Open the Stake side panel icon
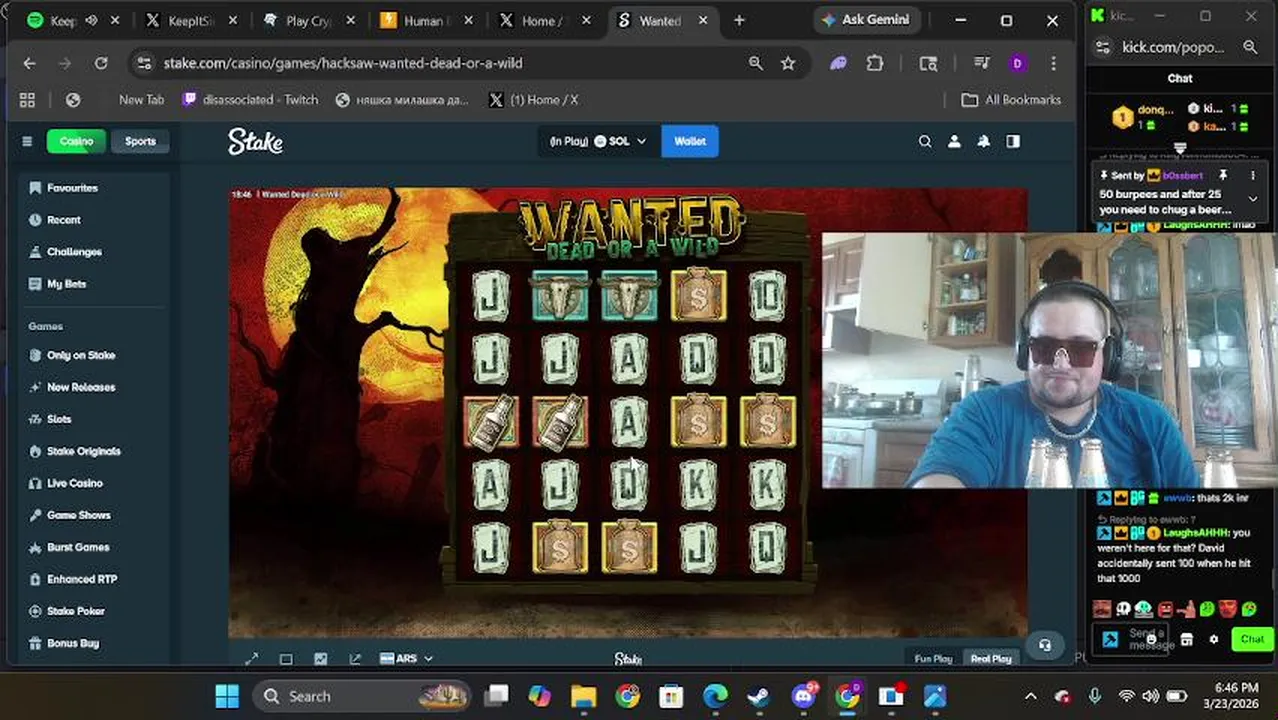Image resolution: width=1278 pixels, height=720 pixels. (x=1013, y=141)
